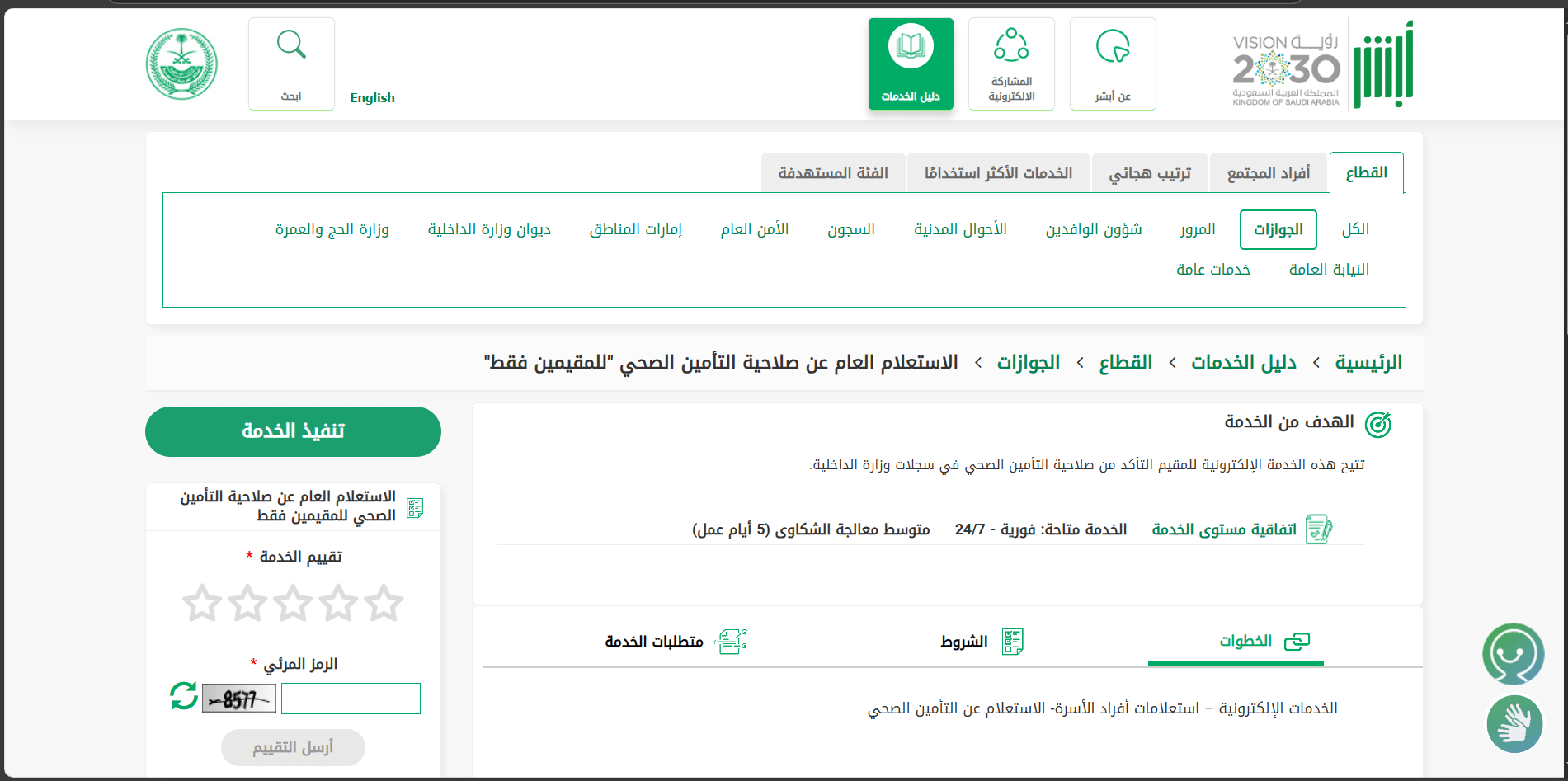Choose النيابة العامة sector filter

pyautogui.click(x=1329, y=270)
